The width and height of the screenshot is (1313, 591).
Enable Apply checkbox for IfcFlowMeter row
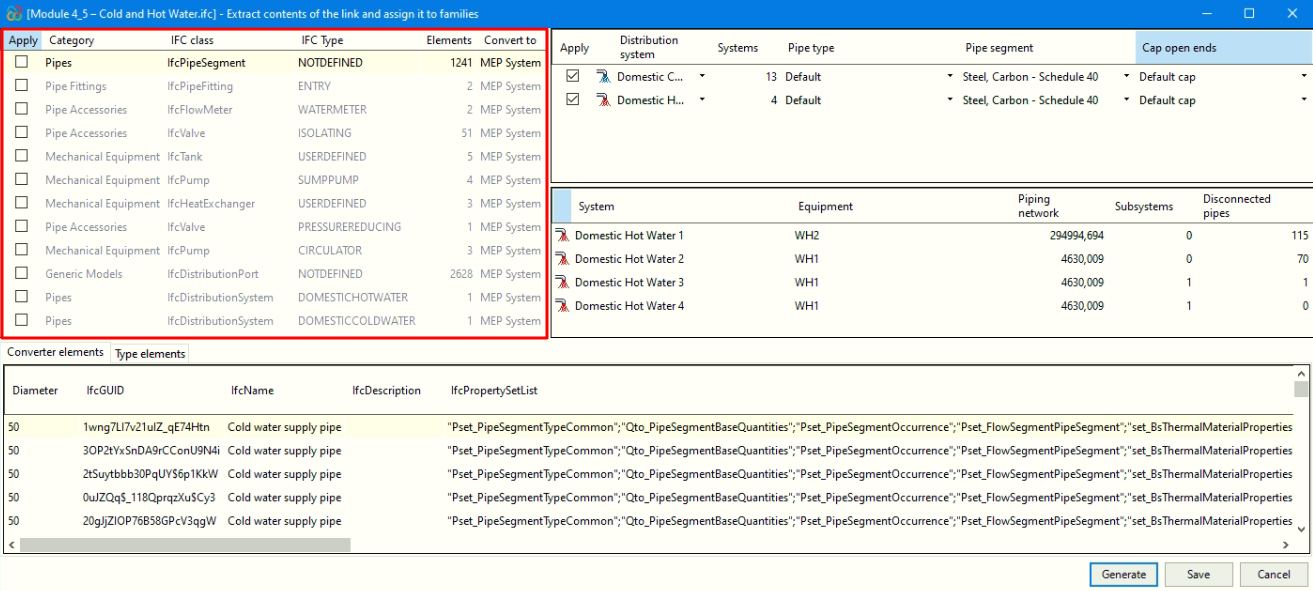tap(22, 109)
